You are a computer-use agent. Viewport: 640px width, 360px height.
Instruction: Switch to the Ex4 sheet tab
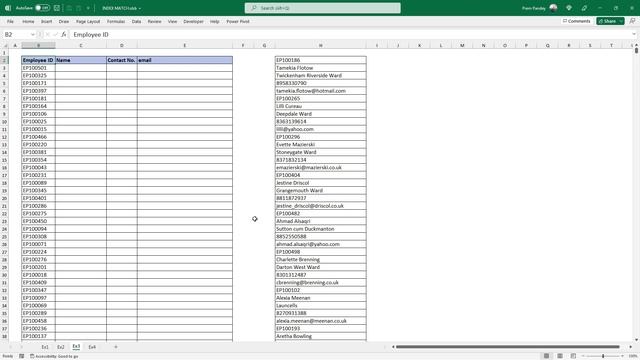pyautogui.click(x=92, y=347)
